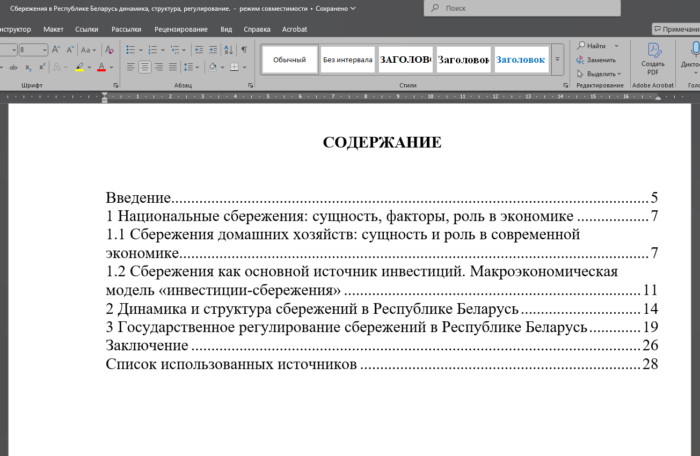
Task: Click the Примечания button
Action: pos(676,29)
